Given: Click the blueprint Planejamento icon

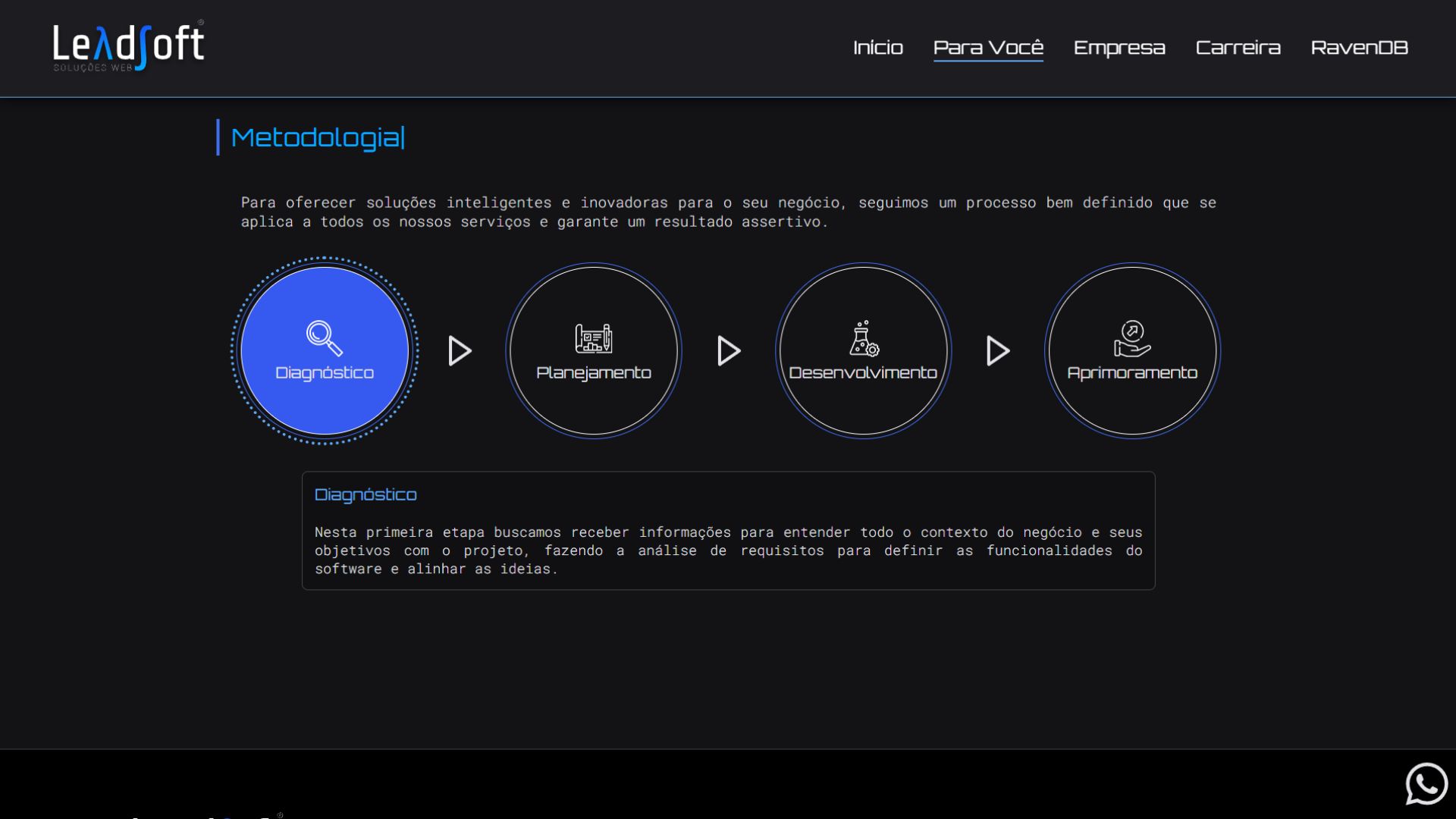Looking at the screenshot, I should [x=594, y=338].
